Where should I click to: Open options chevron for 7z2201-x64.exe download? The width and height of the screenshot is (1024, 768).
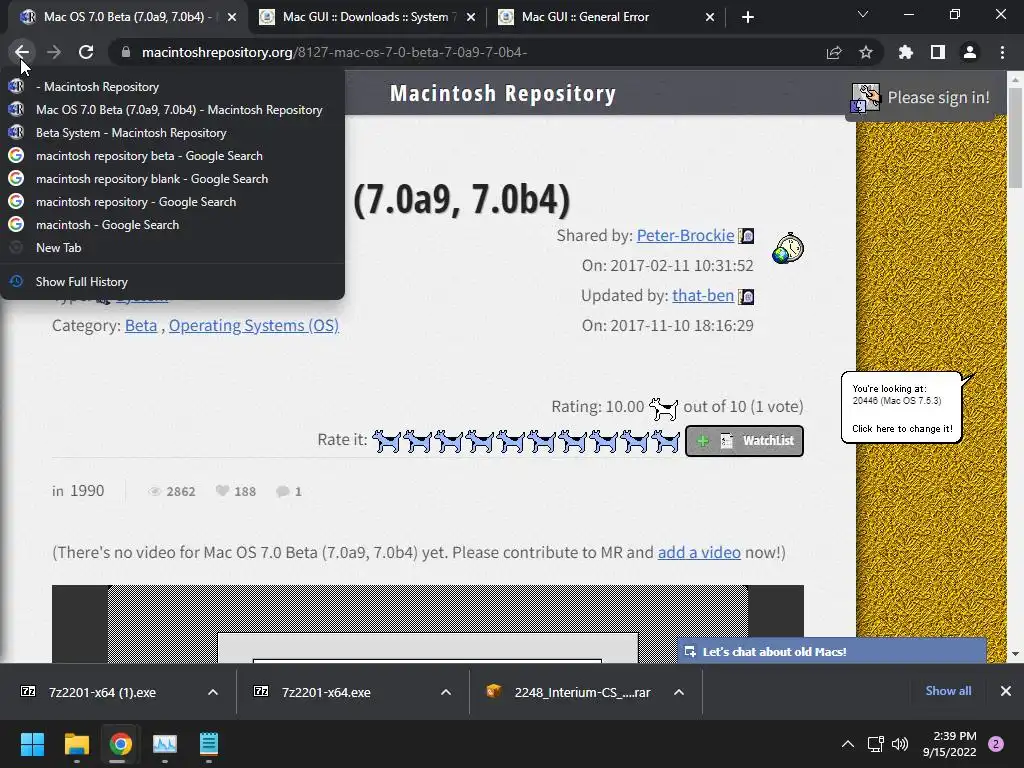click(446, 692)
